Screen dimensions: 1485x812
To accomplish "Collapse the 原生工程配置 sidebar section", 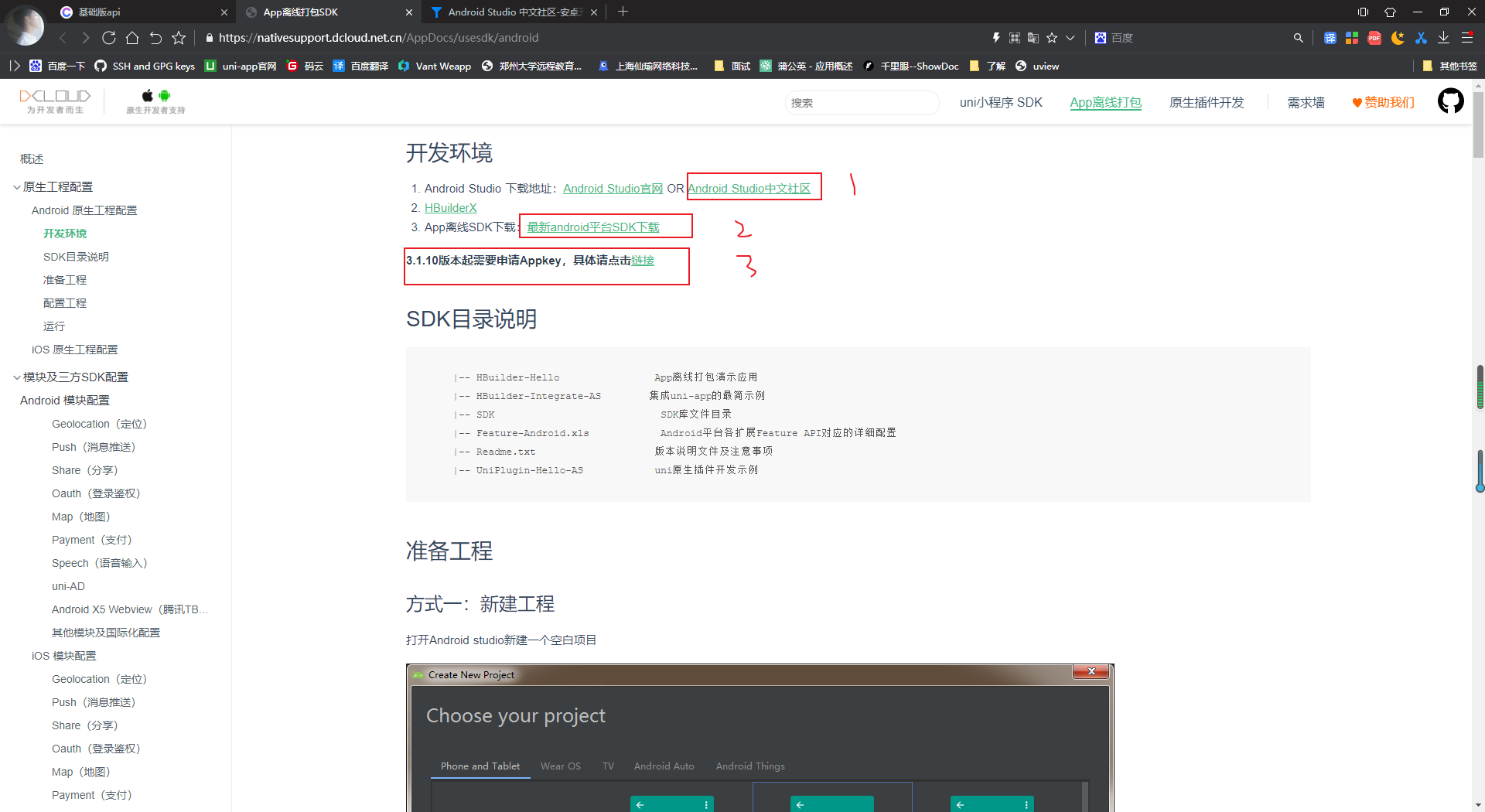I will pos(17,187).
